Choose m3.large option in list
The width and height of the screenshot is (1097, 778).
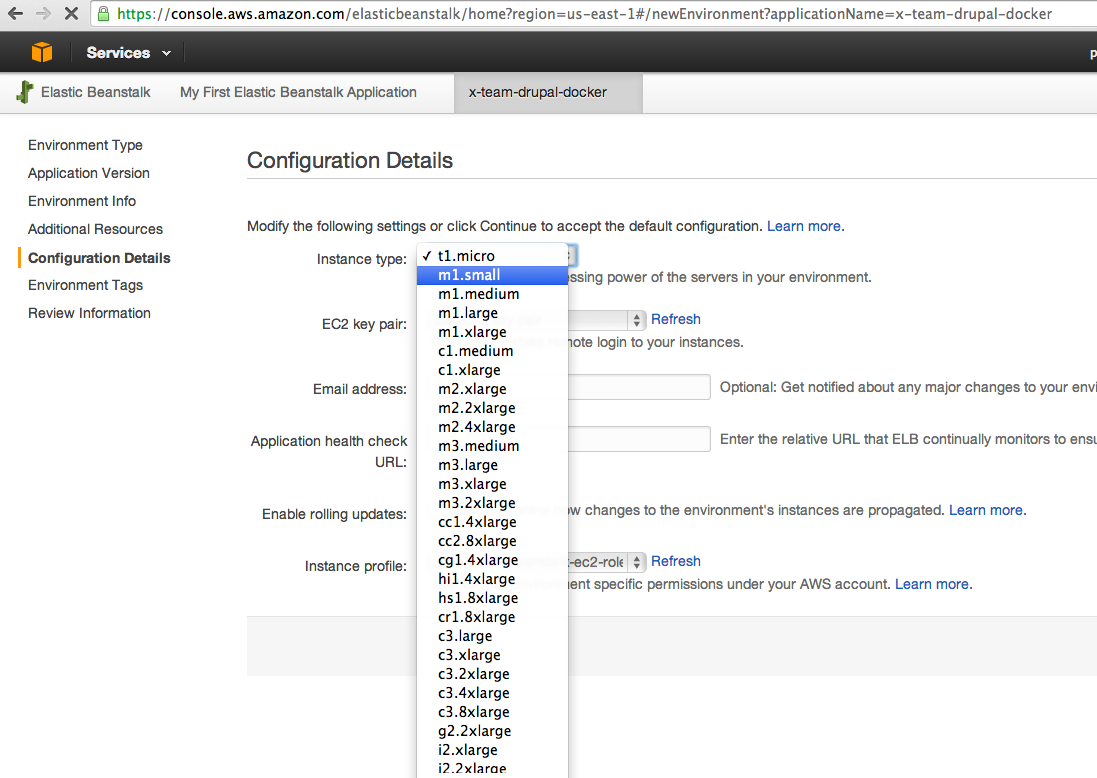tap(492, 465)
